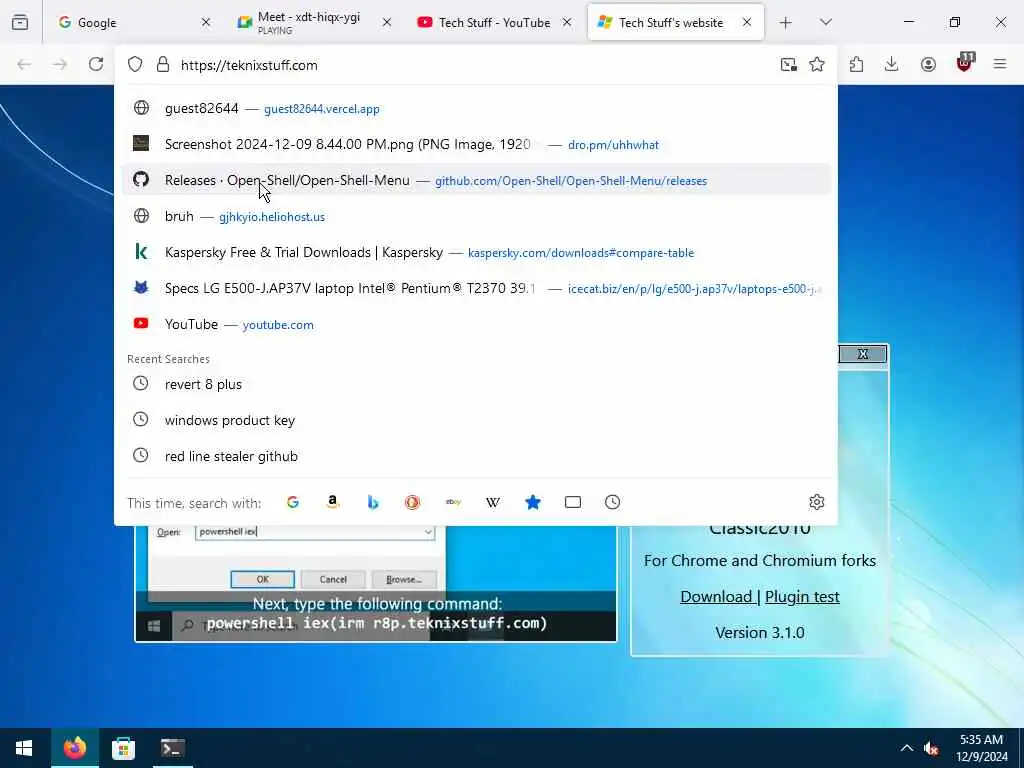Search this time with Amazon

pyautogui.click(x=333, y=502)
